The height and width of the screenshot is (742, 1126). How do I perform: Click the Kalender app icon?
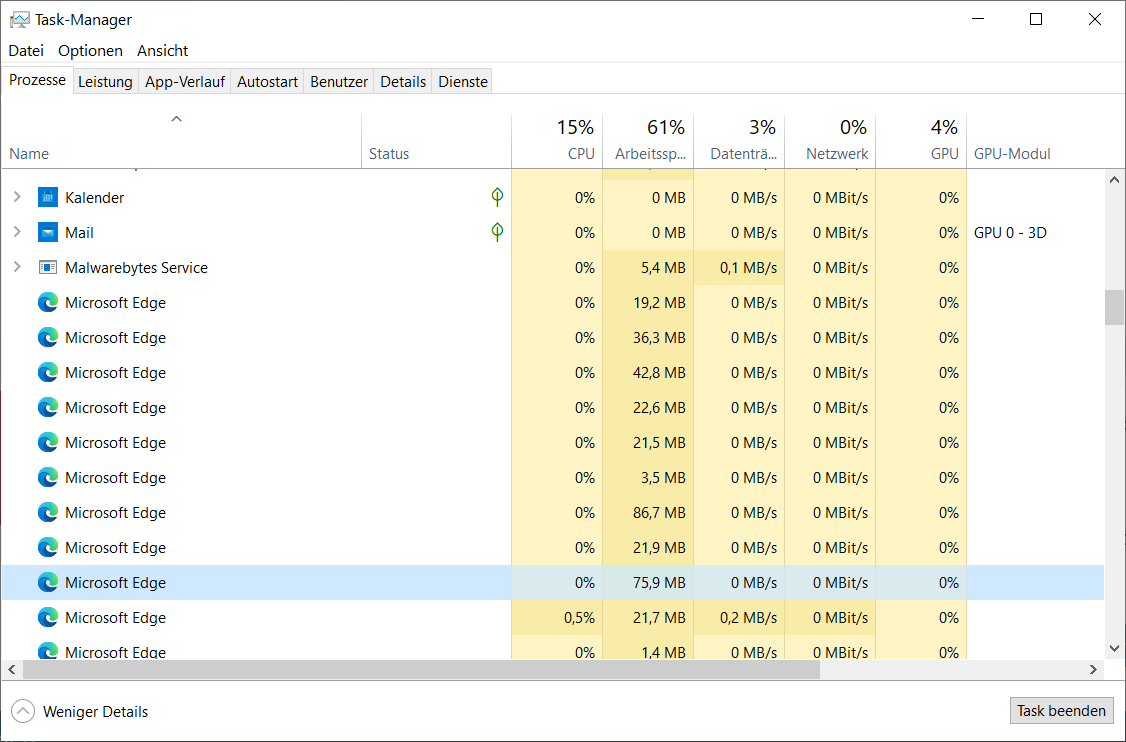(x=48, y=197)
